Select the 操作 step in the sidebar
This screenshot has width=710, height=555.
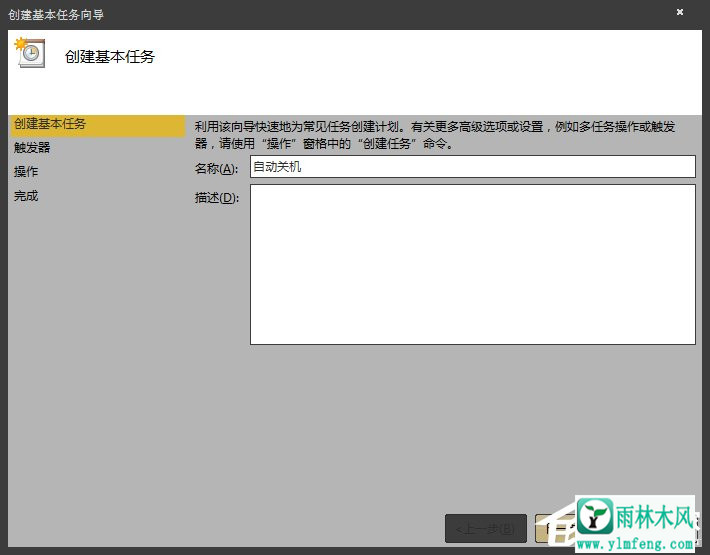[x=26, y=172]
